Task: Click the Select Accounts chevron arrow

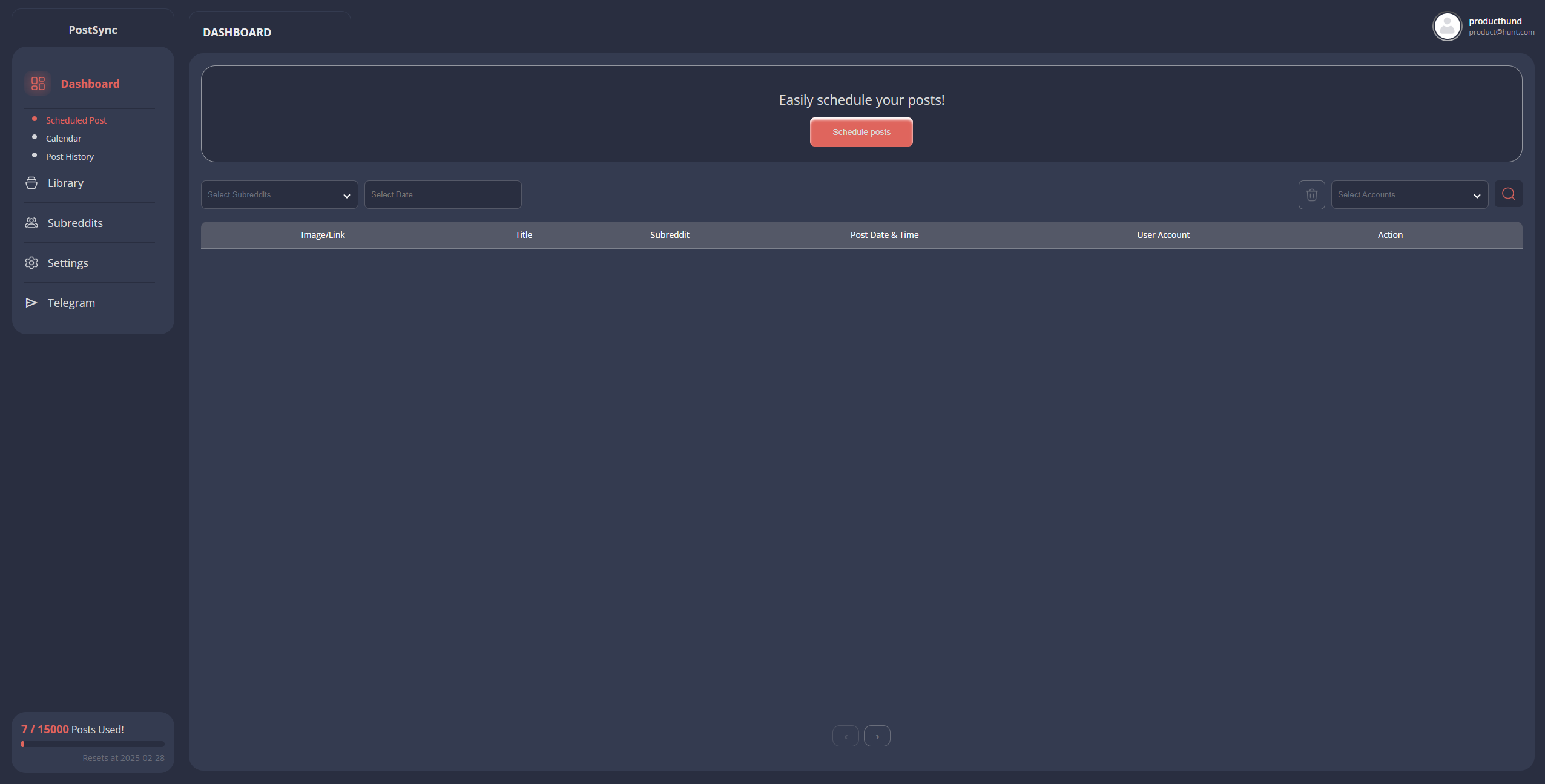Action: click(x=1477, y=196)
